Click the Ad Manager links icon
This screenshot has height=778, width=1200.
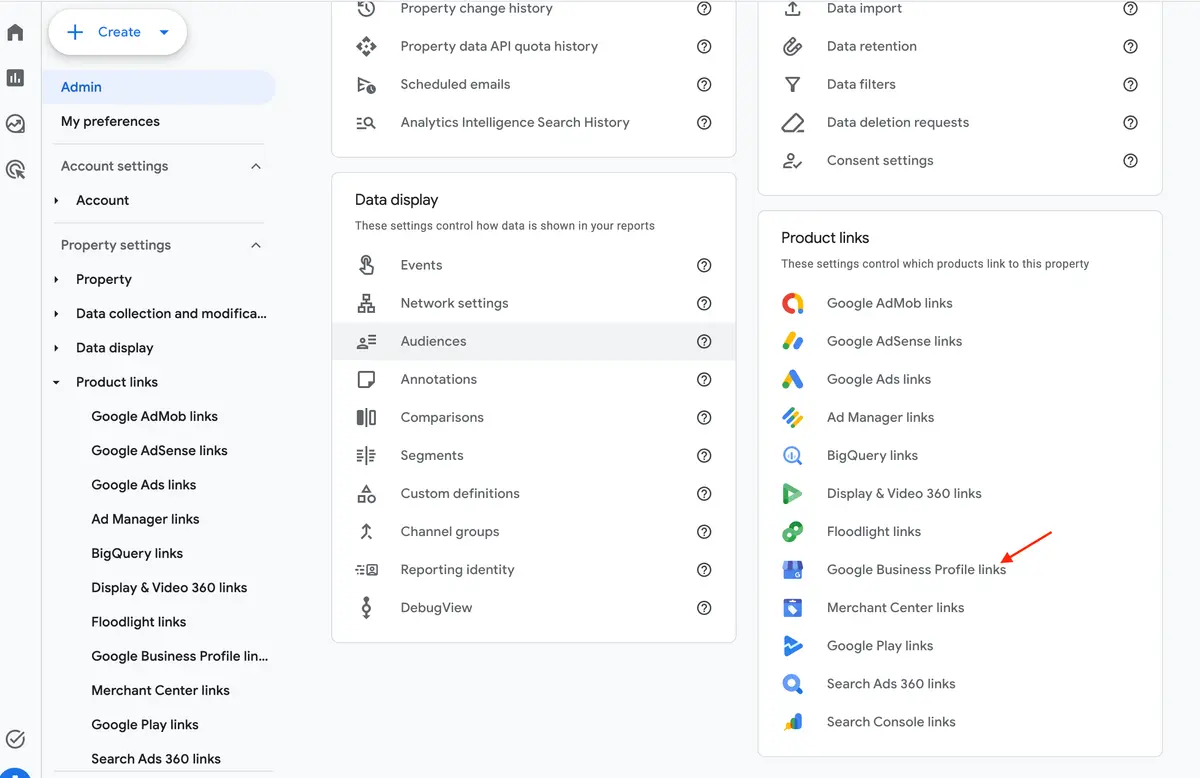(x=793, y=417)
